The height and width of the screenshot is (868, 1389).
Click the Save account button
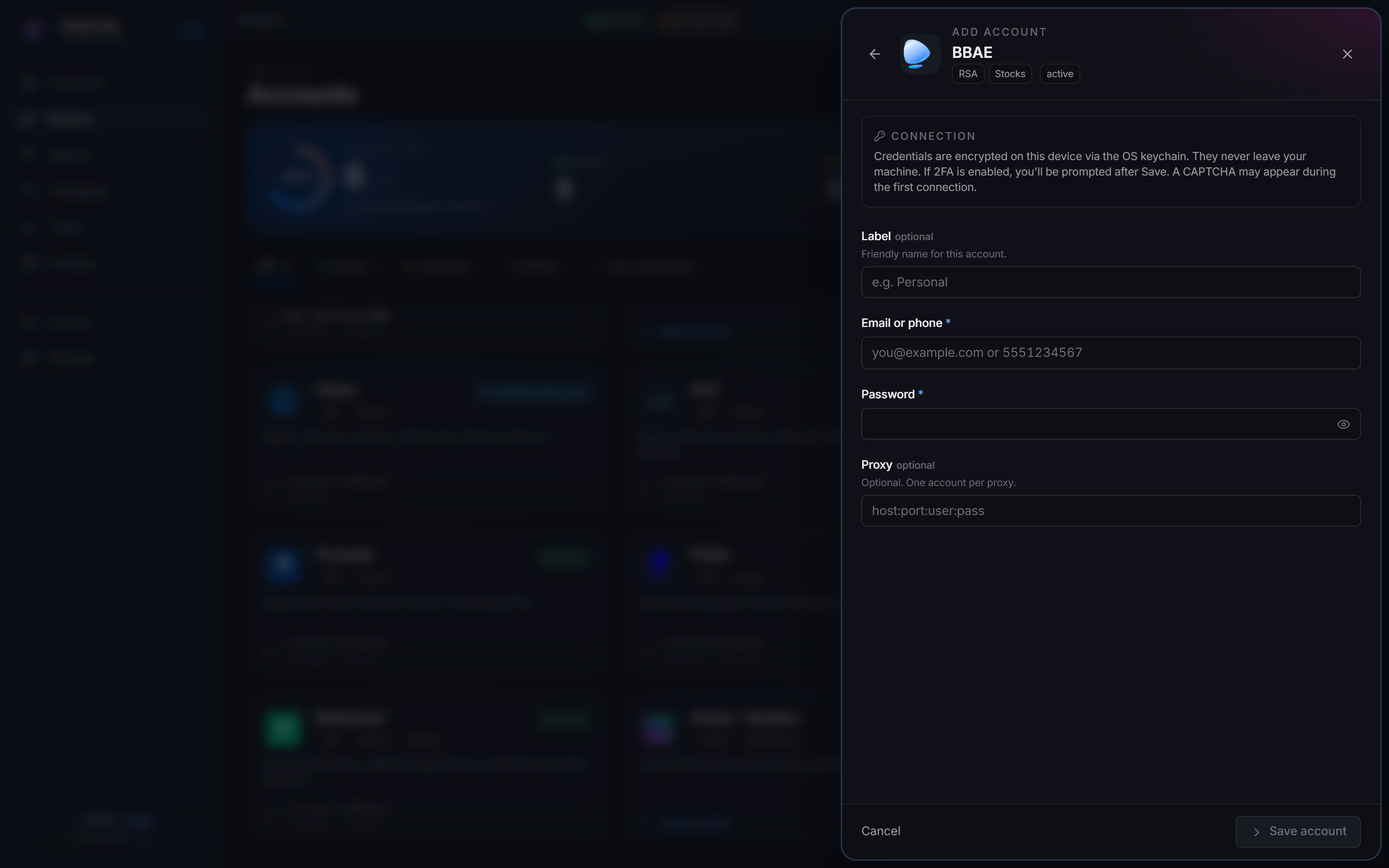tap(1298, 832)
